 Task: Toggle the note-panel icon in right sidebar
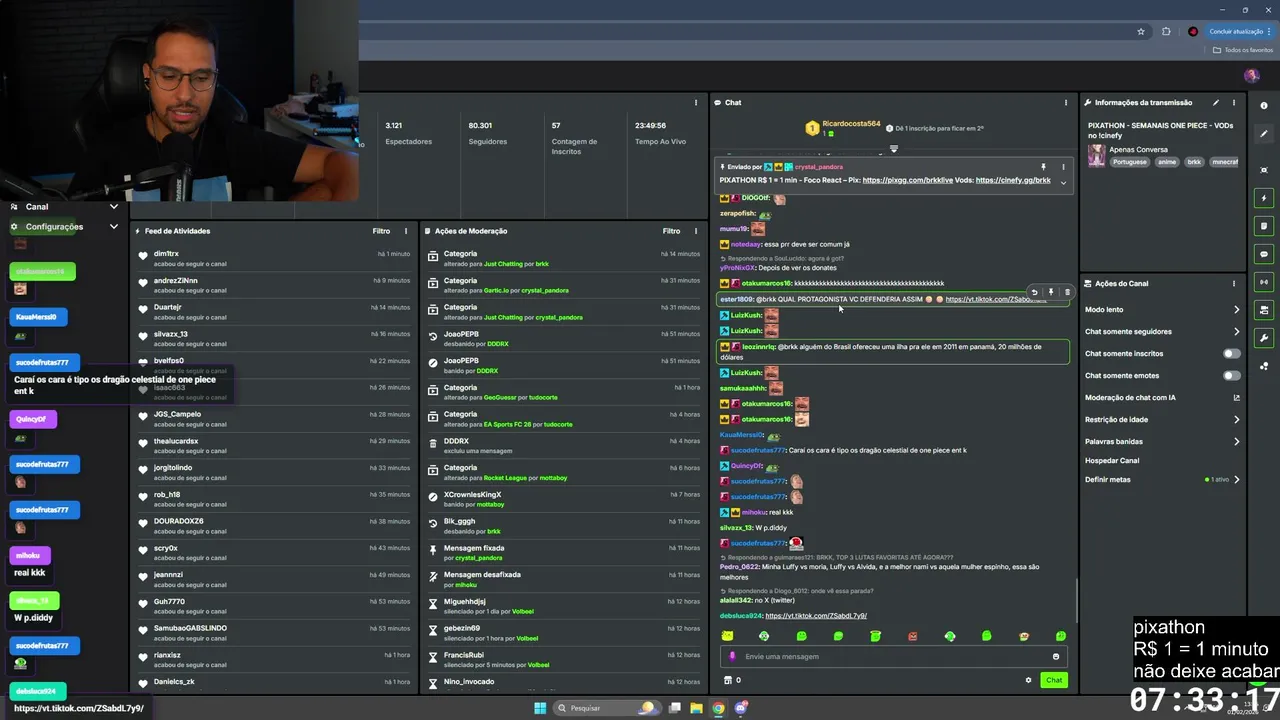coord(1264,226)
